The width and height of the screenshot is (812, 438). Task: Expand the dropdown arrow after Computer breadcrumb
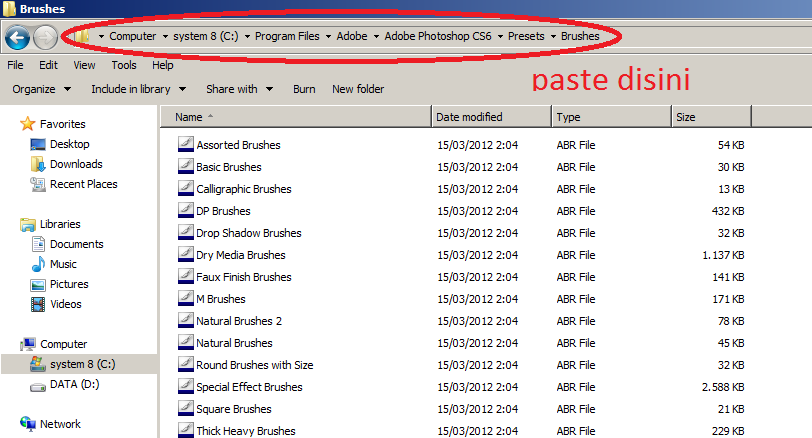(x=165, y=37)
